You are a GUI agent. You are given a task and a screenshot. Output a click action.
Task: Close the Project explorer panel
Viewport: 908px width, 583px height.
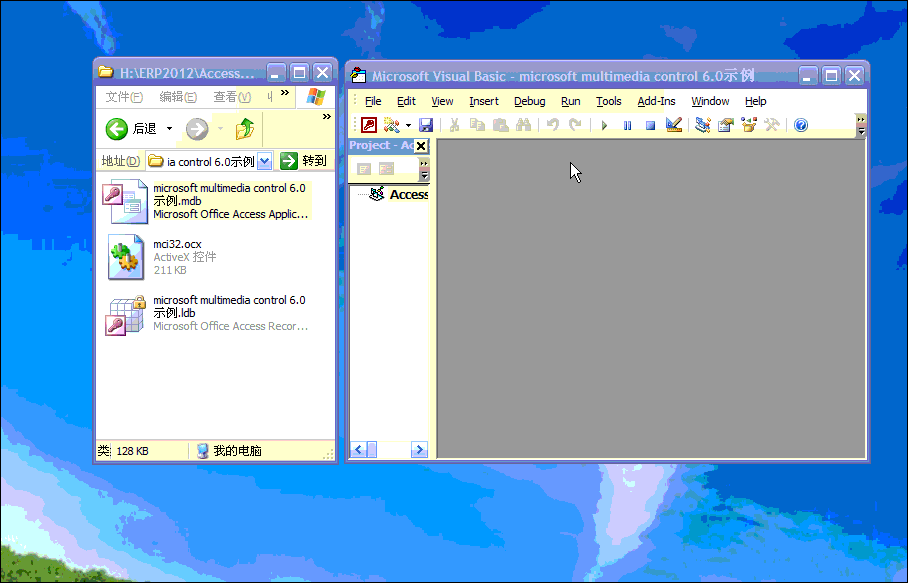click(421, 146)
